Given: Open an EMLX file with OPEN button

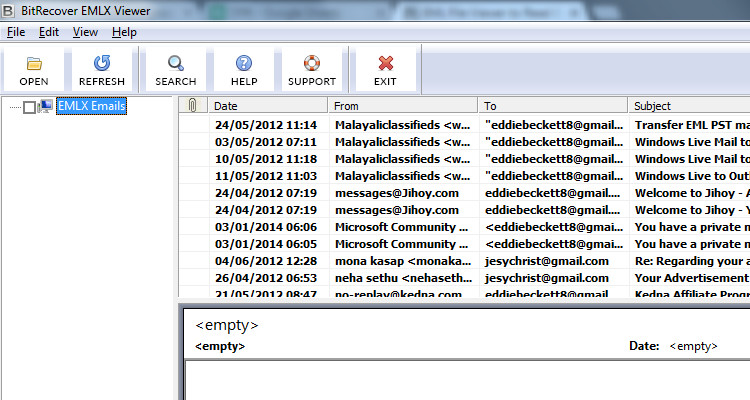Looking at the screenshot, I should click(33, 70).
